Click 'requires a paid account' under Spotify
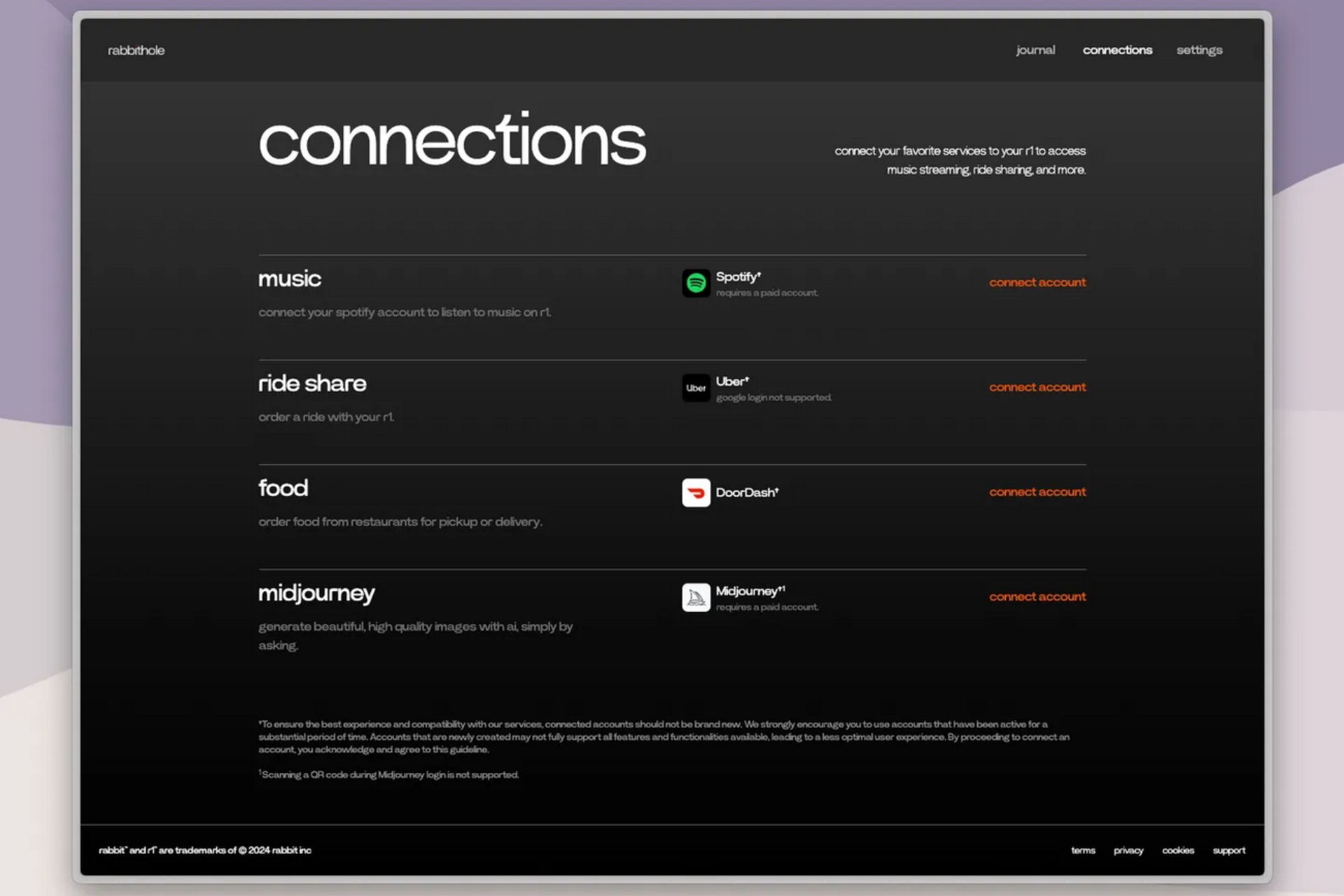1344x896 pixels. [x=766, y=293]
